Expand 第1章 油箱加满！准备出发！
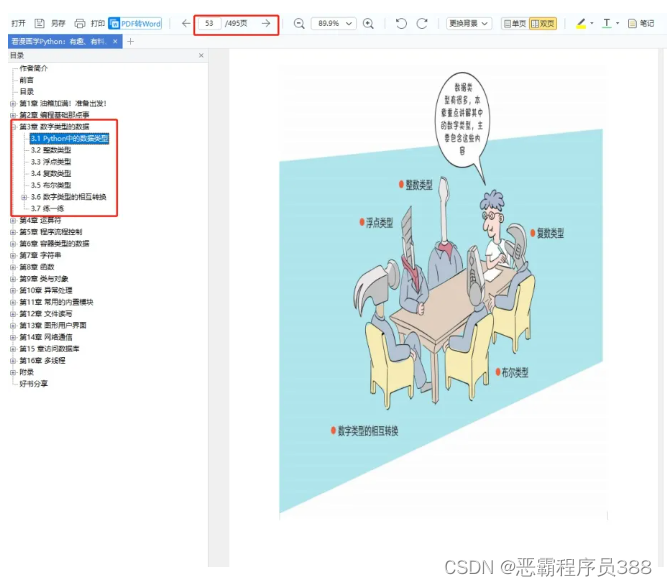 point(13,103)
